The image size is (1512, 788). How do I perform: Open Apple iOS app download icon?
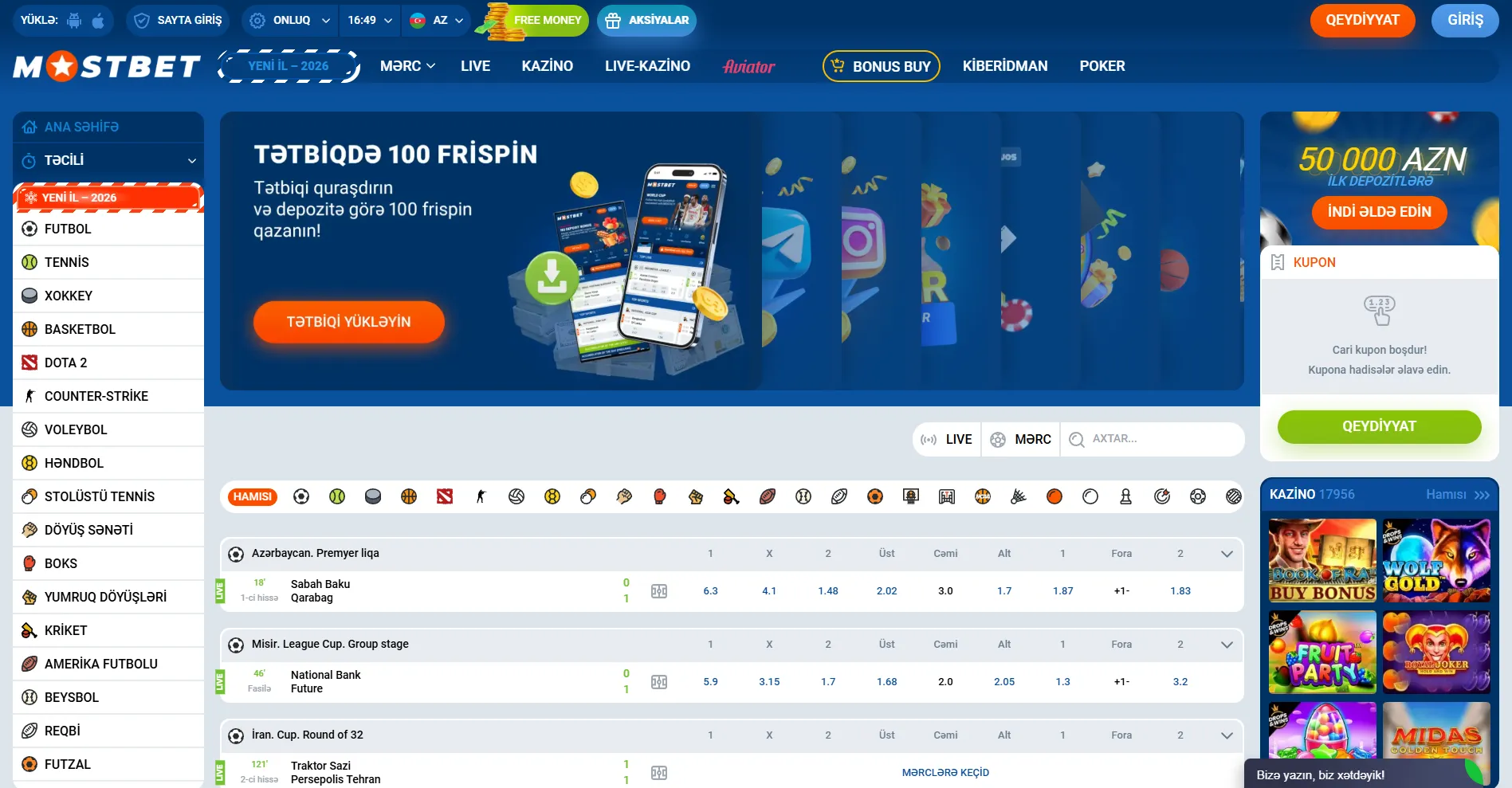(98, 21)
